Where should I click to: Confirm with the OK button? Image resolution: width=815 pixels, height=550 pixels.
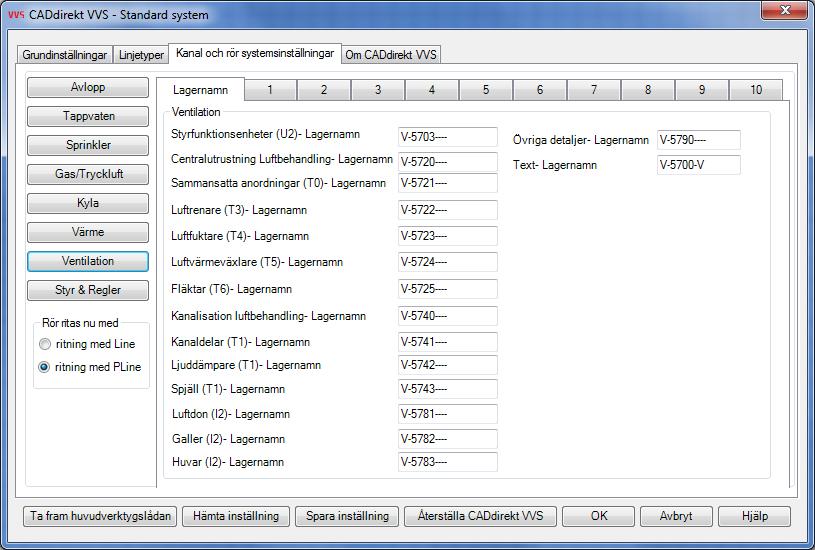point(598,516)
